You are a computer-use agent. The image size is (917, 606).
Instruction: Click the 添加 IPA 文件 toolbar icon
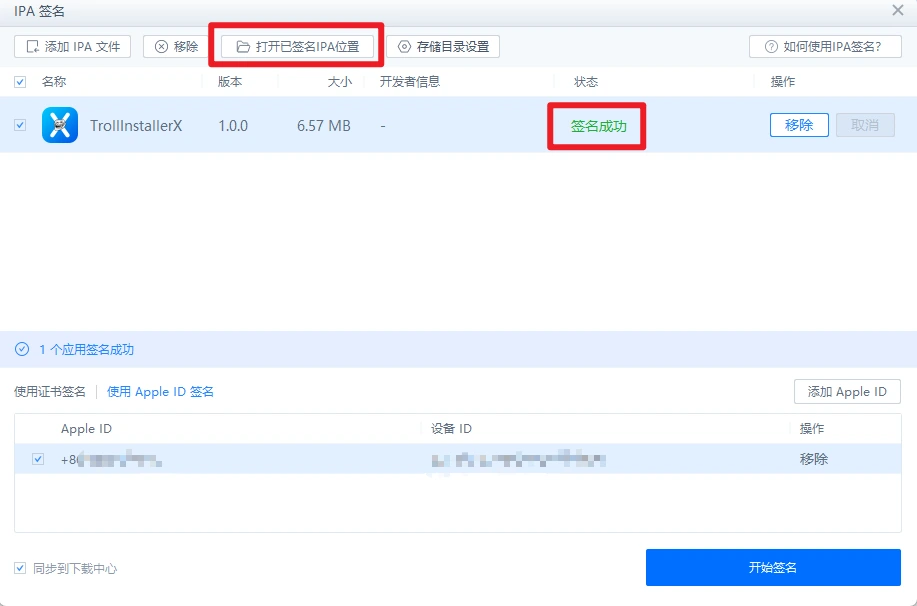pyautogui.click(x=31, y=45)
